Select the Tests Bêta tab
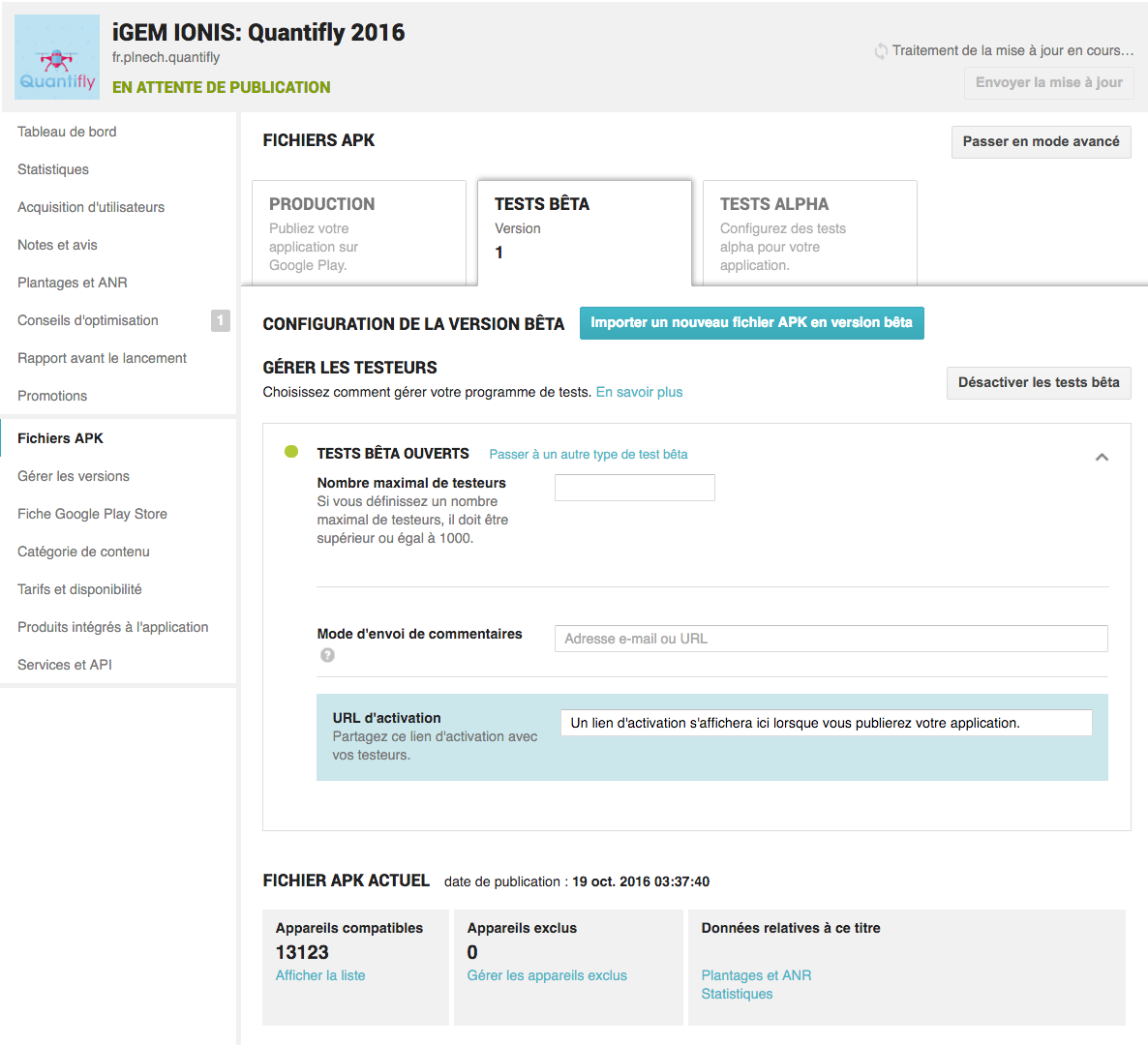The width and height of the screenshot is (1148, 1045). (585, 233)
